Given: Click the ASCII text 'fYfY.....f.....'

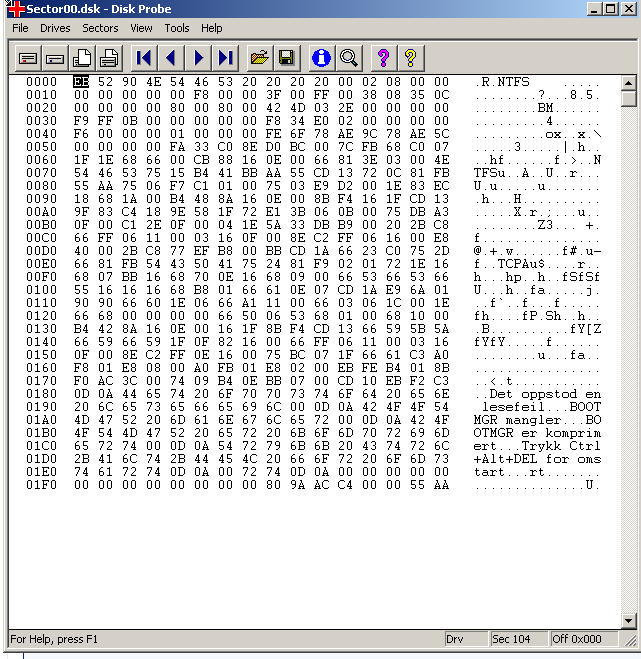Looking at the screenshot, I should (538, 342).
